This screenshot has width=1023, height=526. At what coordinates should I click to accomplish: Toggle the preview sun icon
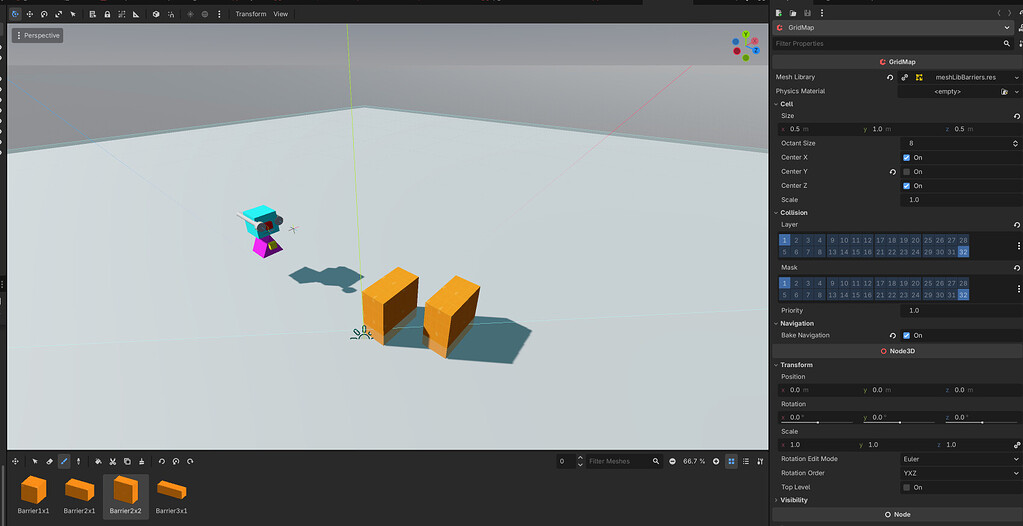191,14
